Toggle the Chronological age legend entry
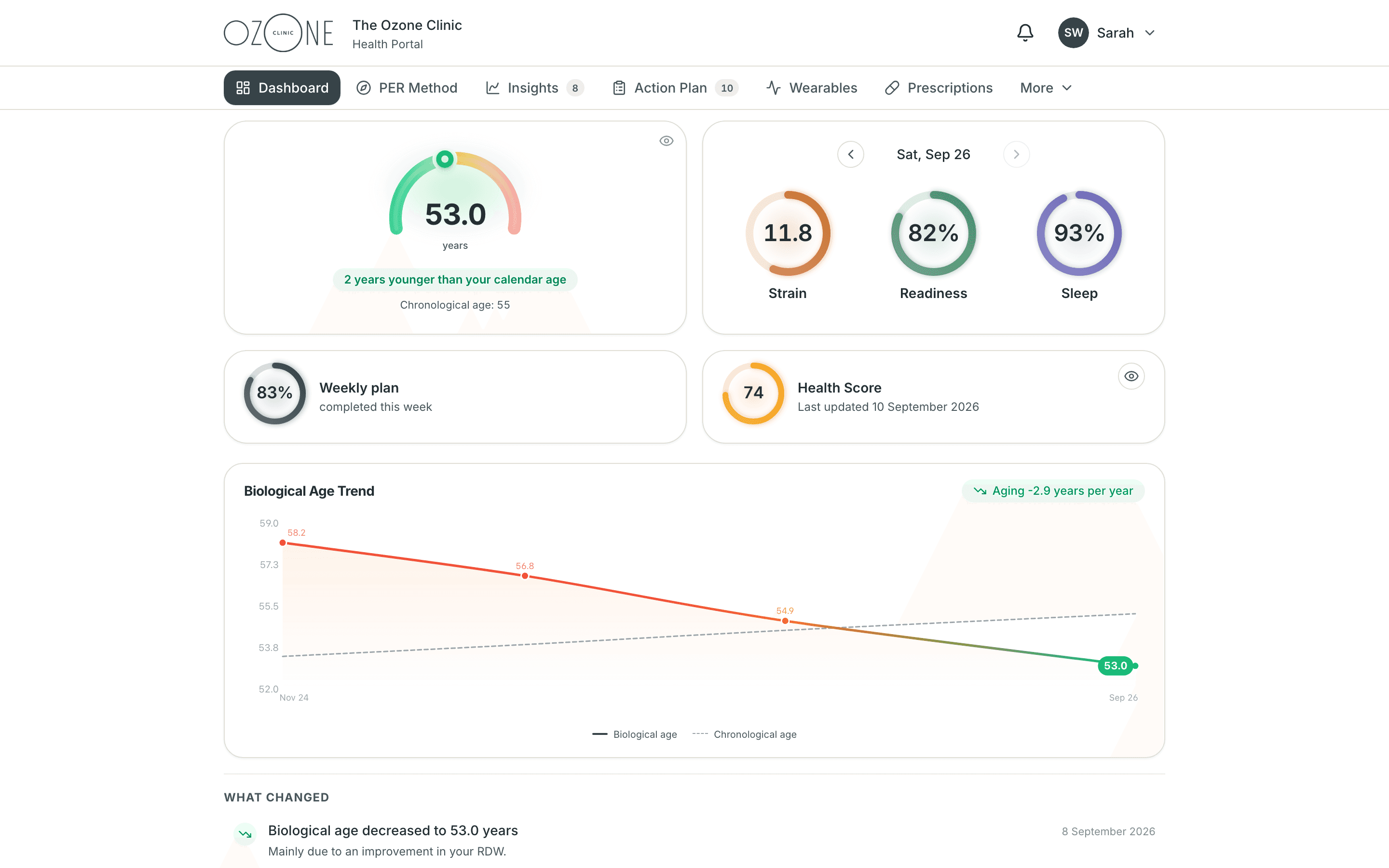 click(x=744, y=734)
